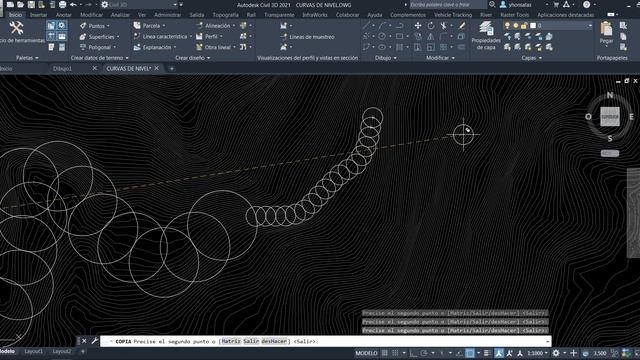The height and width of the screenshot is (360, 640).
Task: Open the workspace Civil 3D dropdown
Action: pyautogui.click(x=141, y=5)
